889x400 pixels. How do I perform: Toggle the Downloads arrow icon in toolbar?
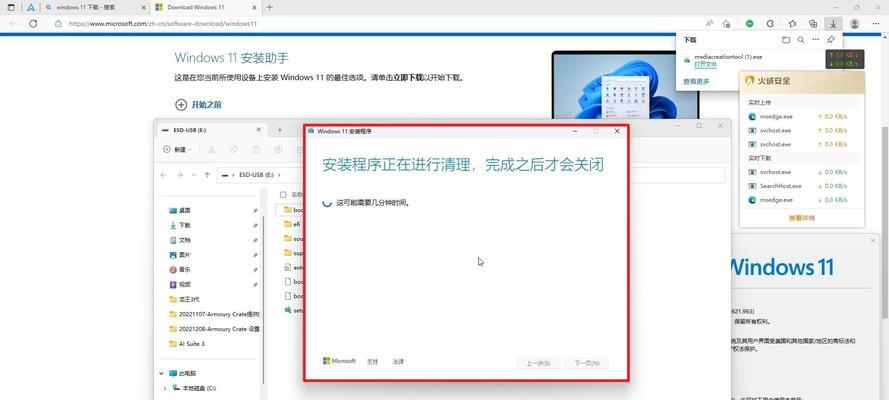833,24
